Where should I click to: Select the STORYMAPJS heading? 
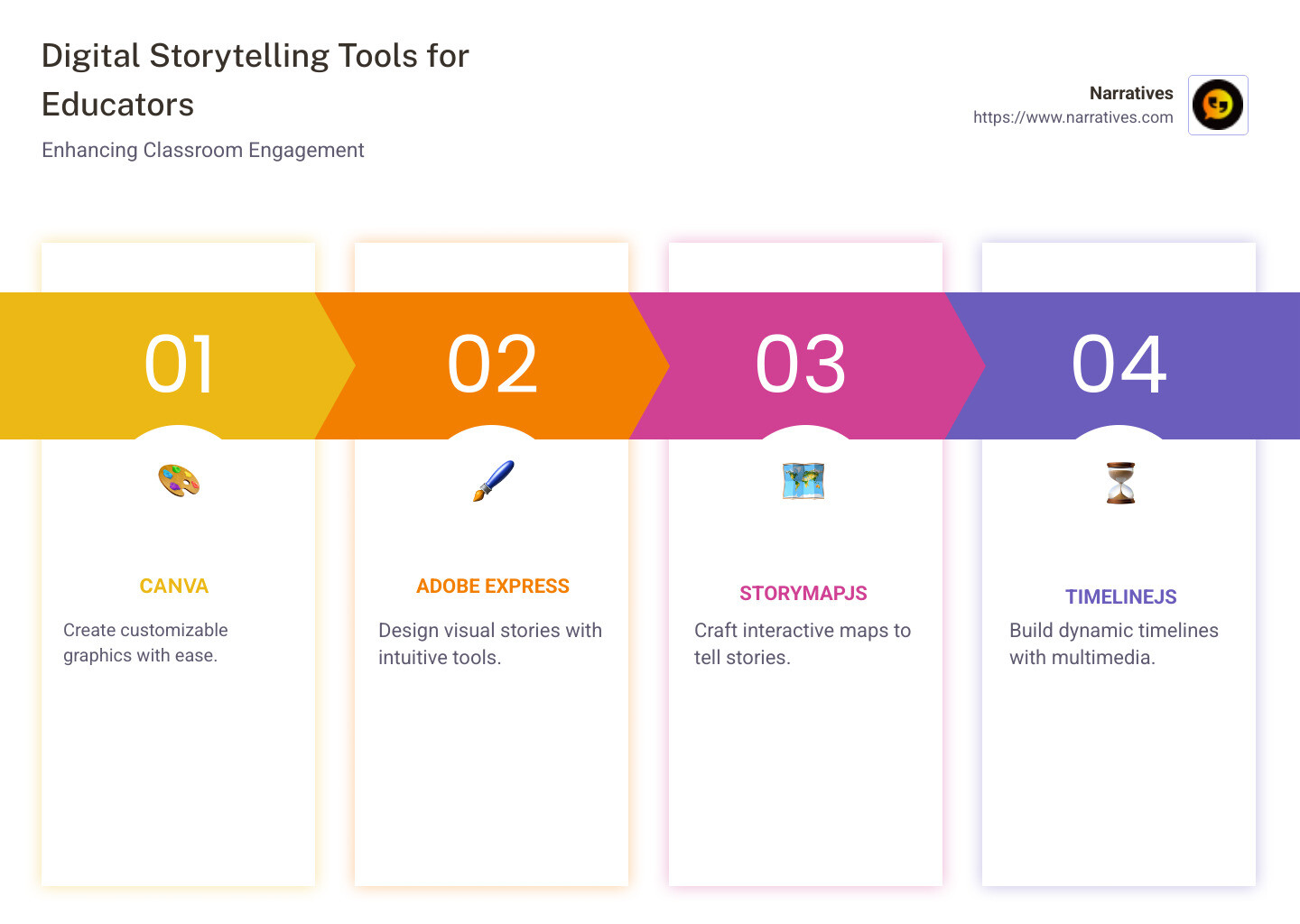(803, 594)
